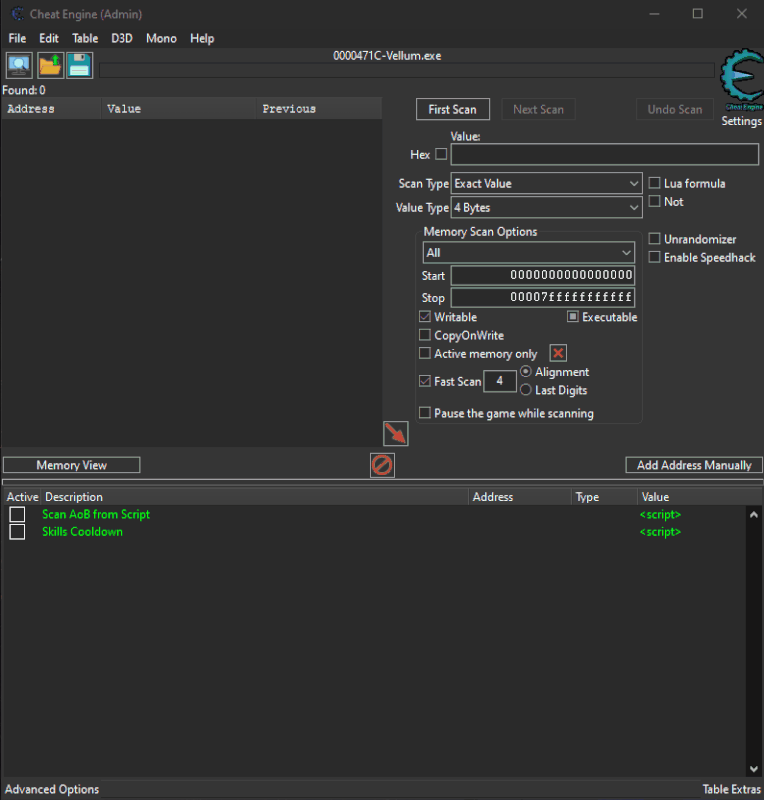Open the Mono menu
Image resolution: width=764 pixels, height=800 pixels.
pos(161,38)
